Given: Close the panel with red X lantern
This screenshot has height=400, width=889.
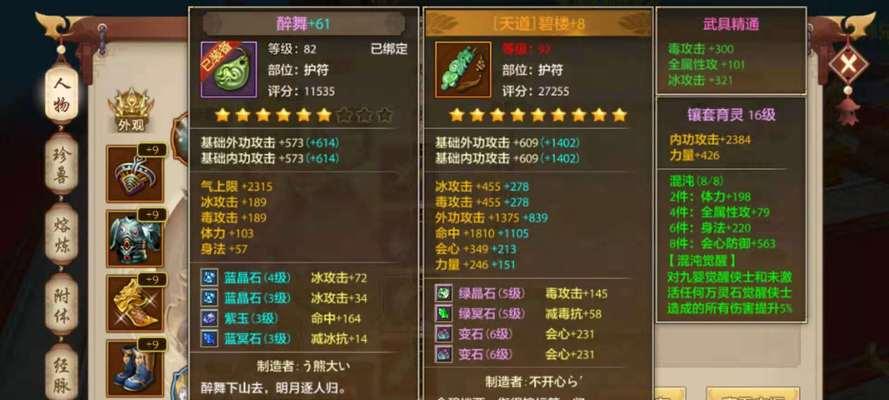Looking at the screenshot, I should (848, 64).
